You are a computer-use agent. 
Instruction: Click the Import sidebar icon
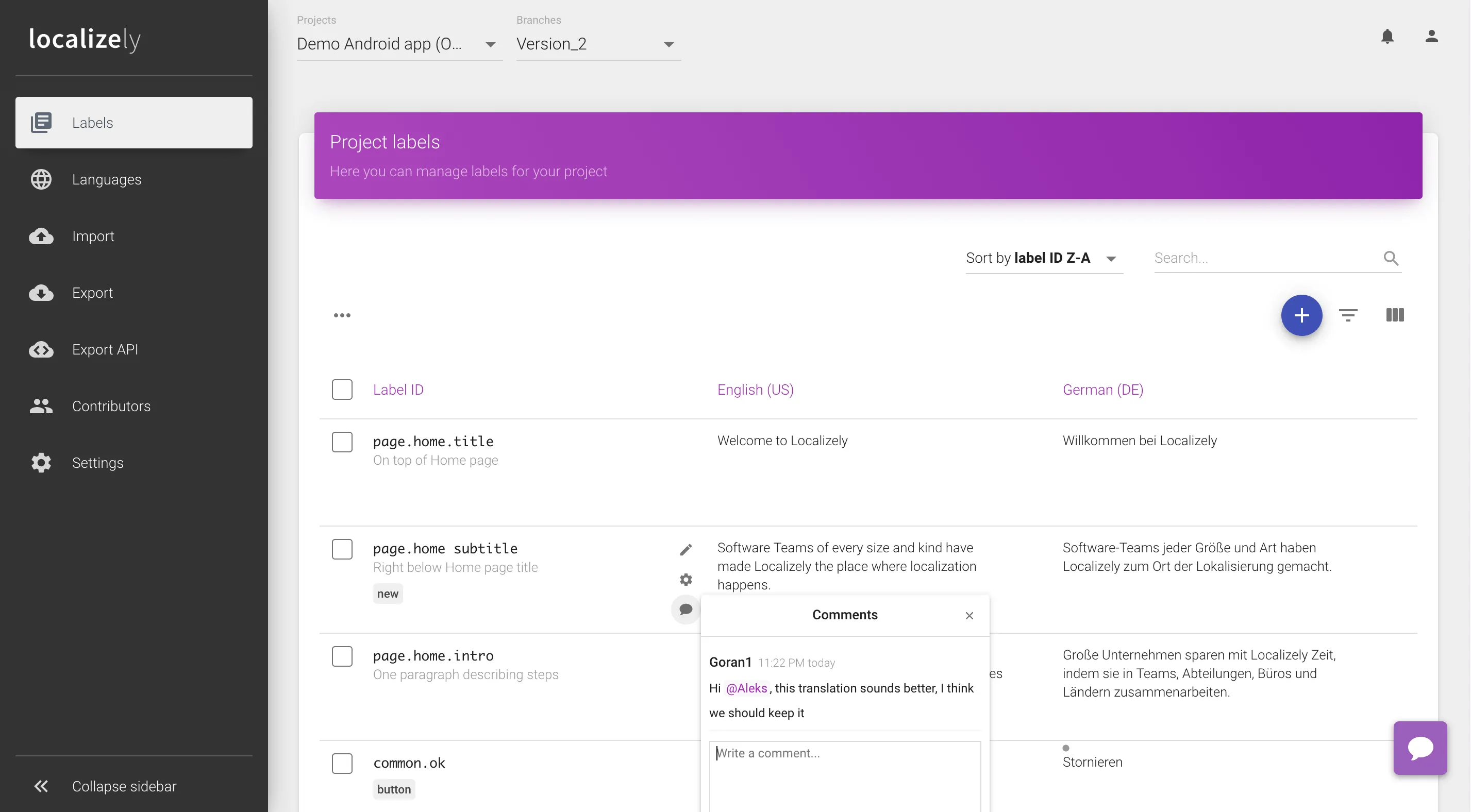(40, 236)
